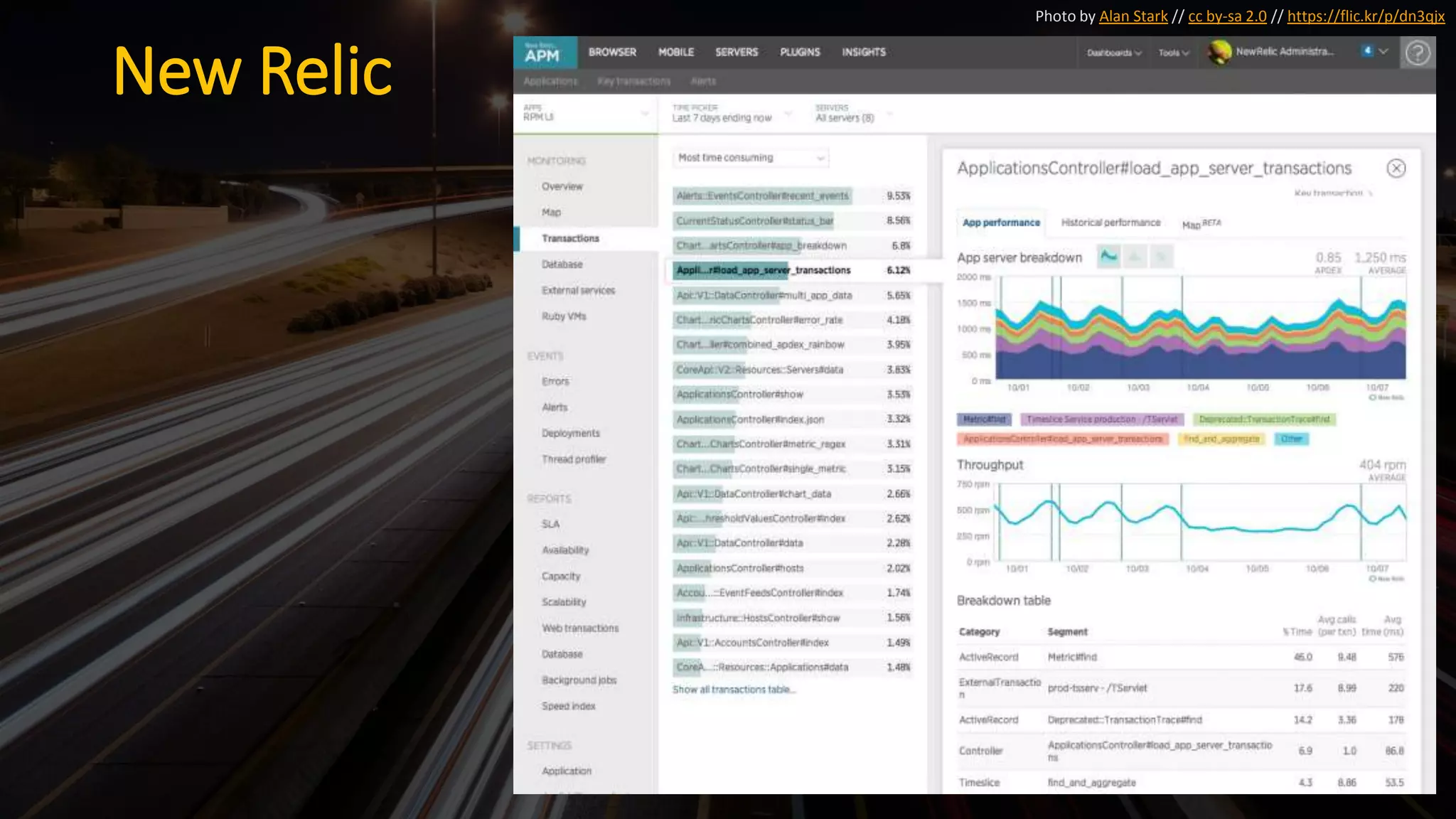Select the CurrentStatusController#status_bar transaction
Screen dimensions: 1456x819
click(793, 221)
